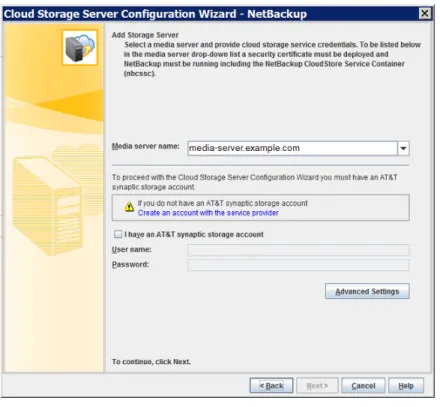Click the User name label

coord(131,250)
